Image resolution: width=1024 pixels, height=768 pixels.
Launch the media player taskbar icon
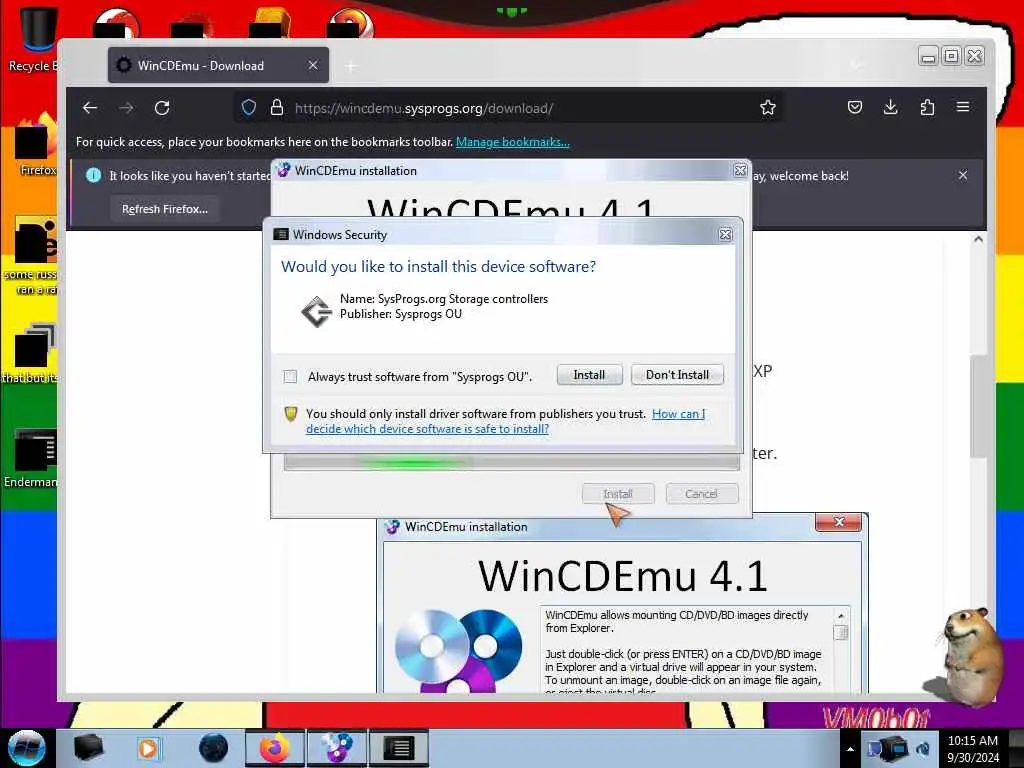click(x=148, y=748)
